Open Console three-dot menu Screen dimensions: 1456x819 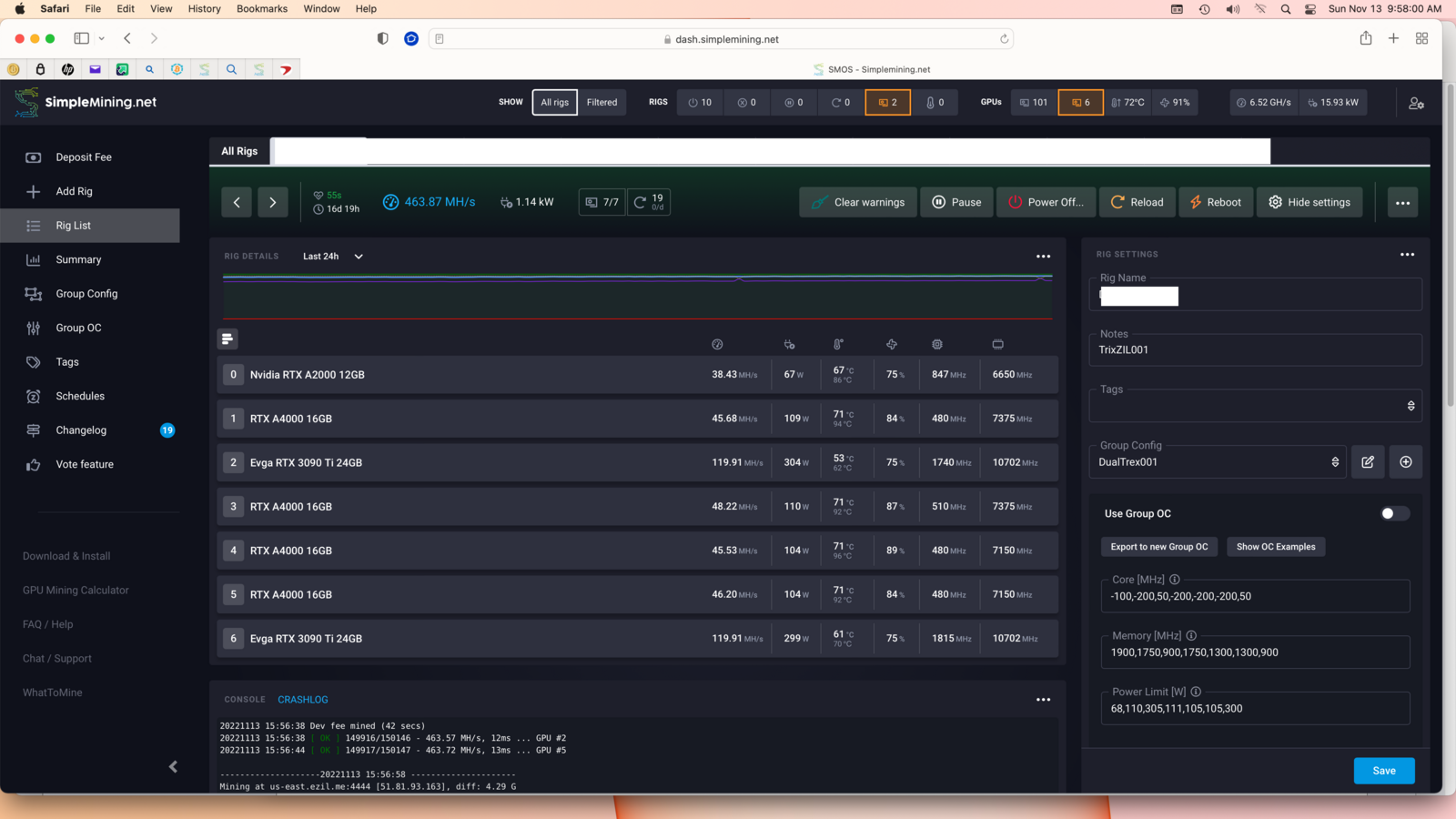[1043, 700]
